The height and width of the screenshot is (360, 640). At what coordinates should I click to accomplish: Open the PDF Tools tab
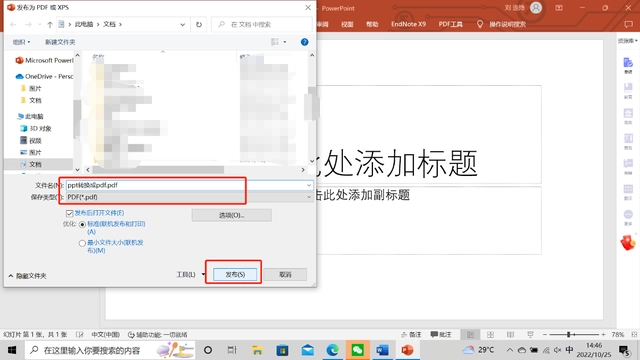(451, 24)
